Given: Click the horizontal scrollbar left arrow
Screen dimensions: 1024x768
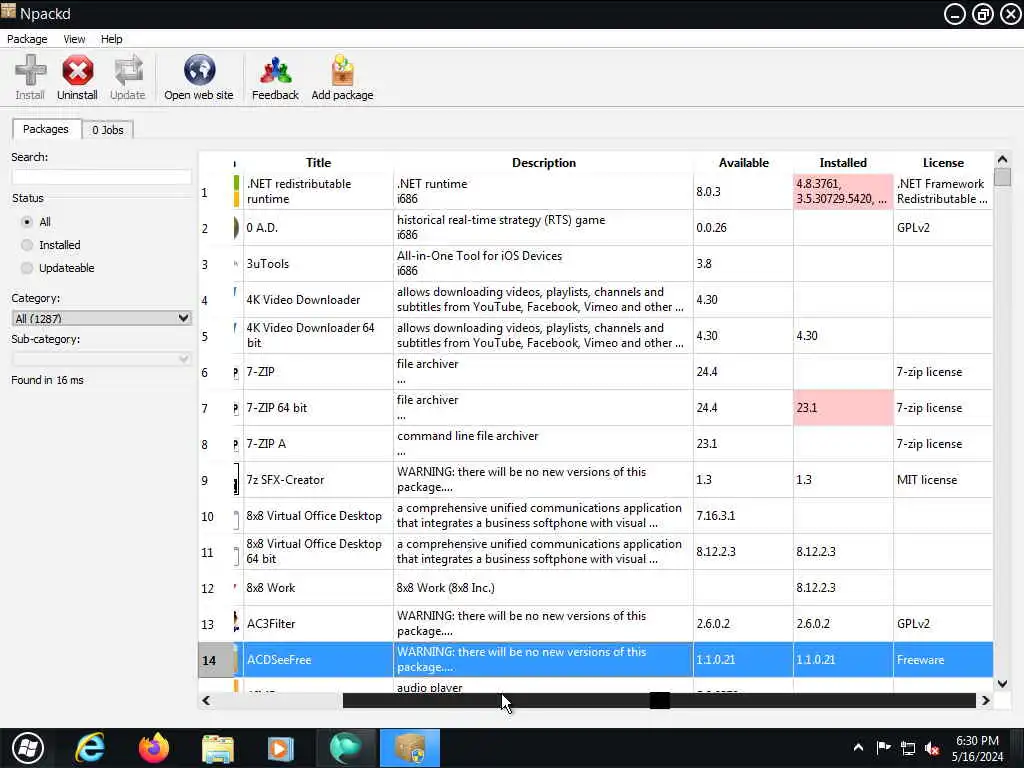Looking at the screenshot, I should [206, 700].
